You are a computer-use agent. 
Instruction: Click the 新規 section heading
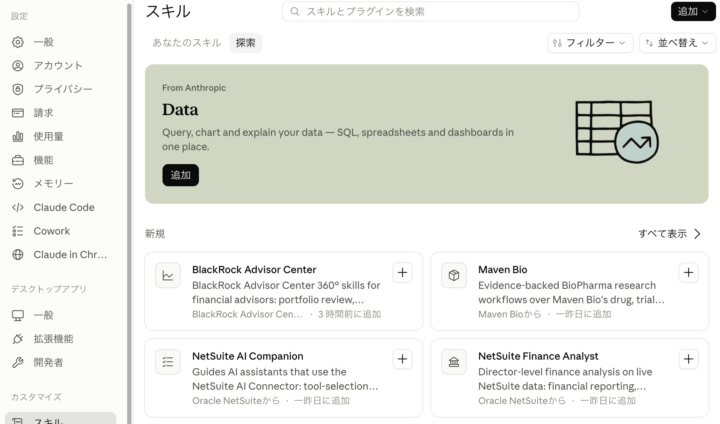click(155, 234)
